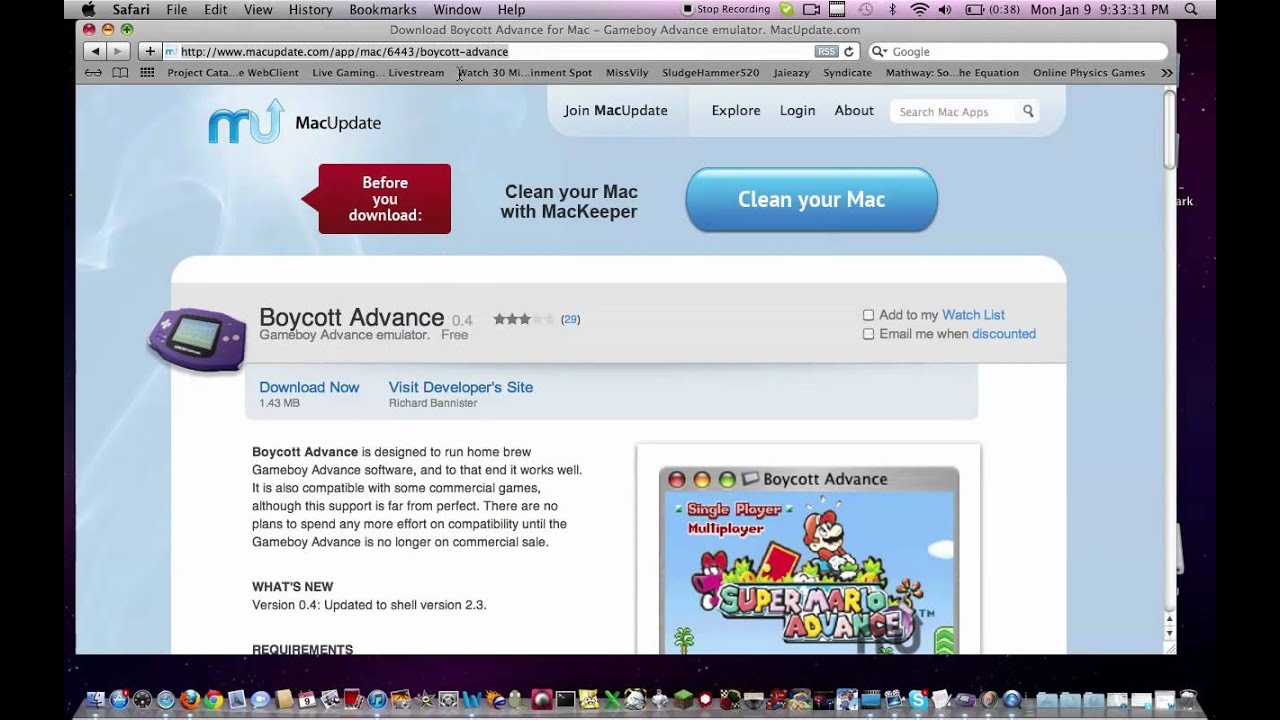Click the video camera menu bar icon
The width and height of the screenshot is (1280, 720).
tap(811, 10)
